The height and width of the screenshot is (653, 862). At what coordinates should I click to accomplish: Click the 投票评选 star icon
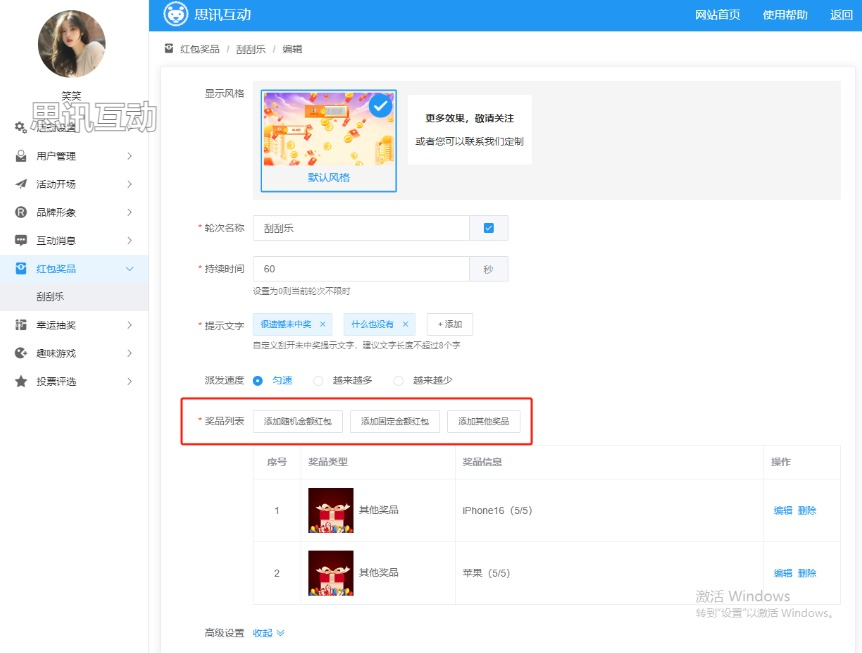click(21, 381)
